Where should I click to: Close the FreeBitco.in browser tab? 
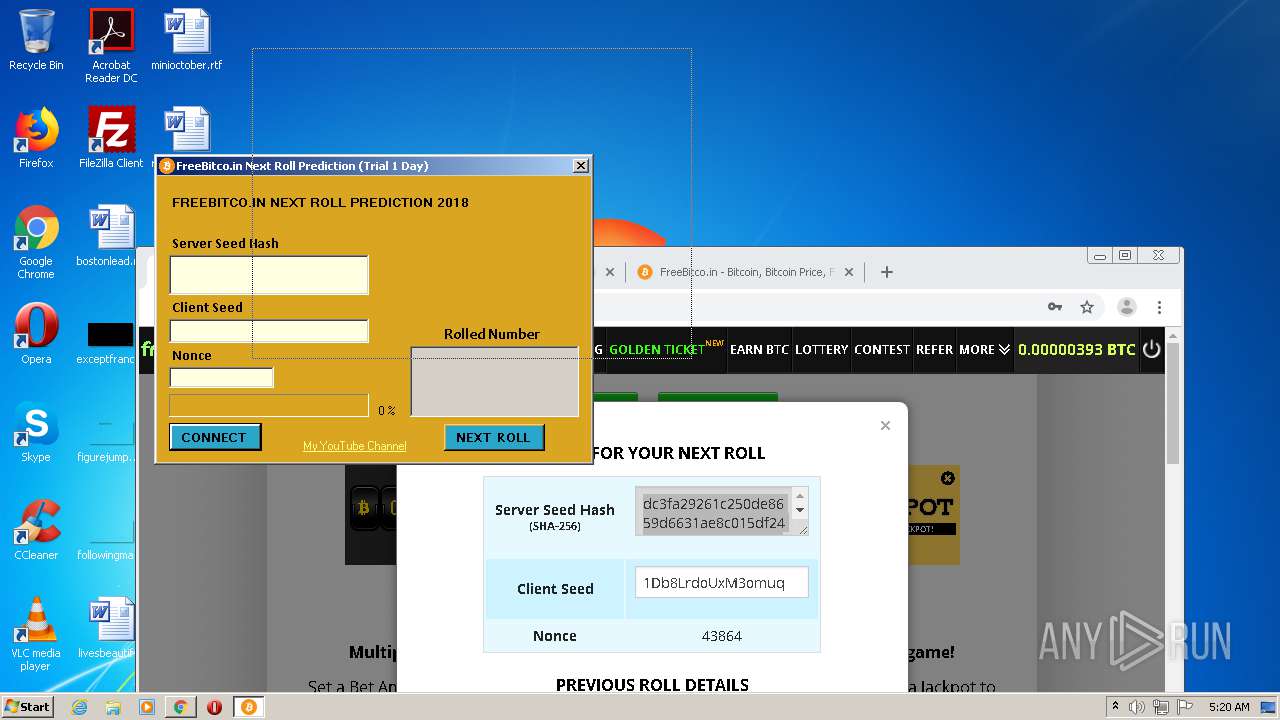click(x=849, y=272)
